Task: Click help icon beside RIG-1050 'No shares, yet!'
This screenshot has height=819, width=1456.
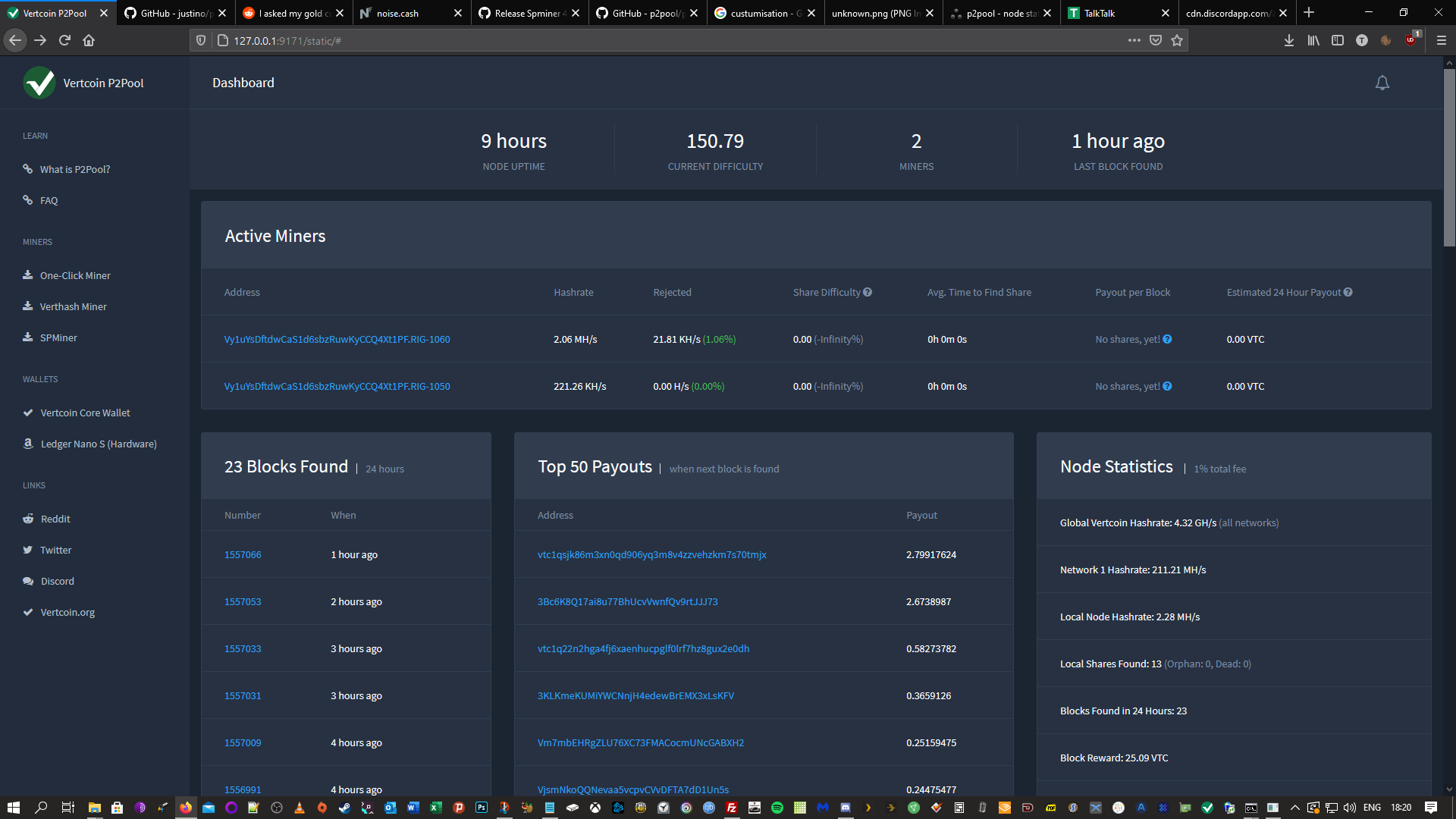Action: tap(1167, 386)
